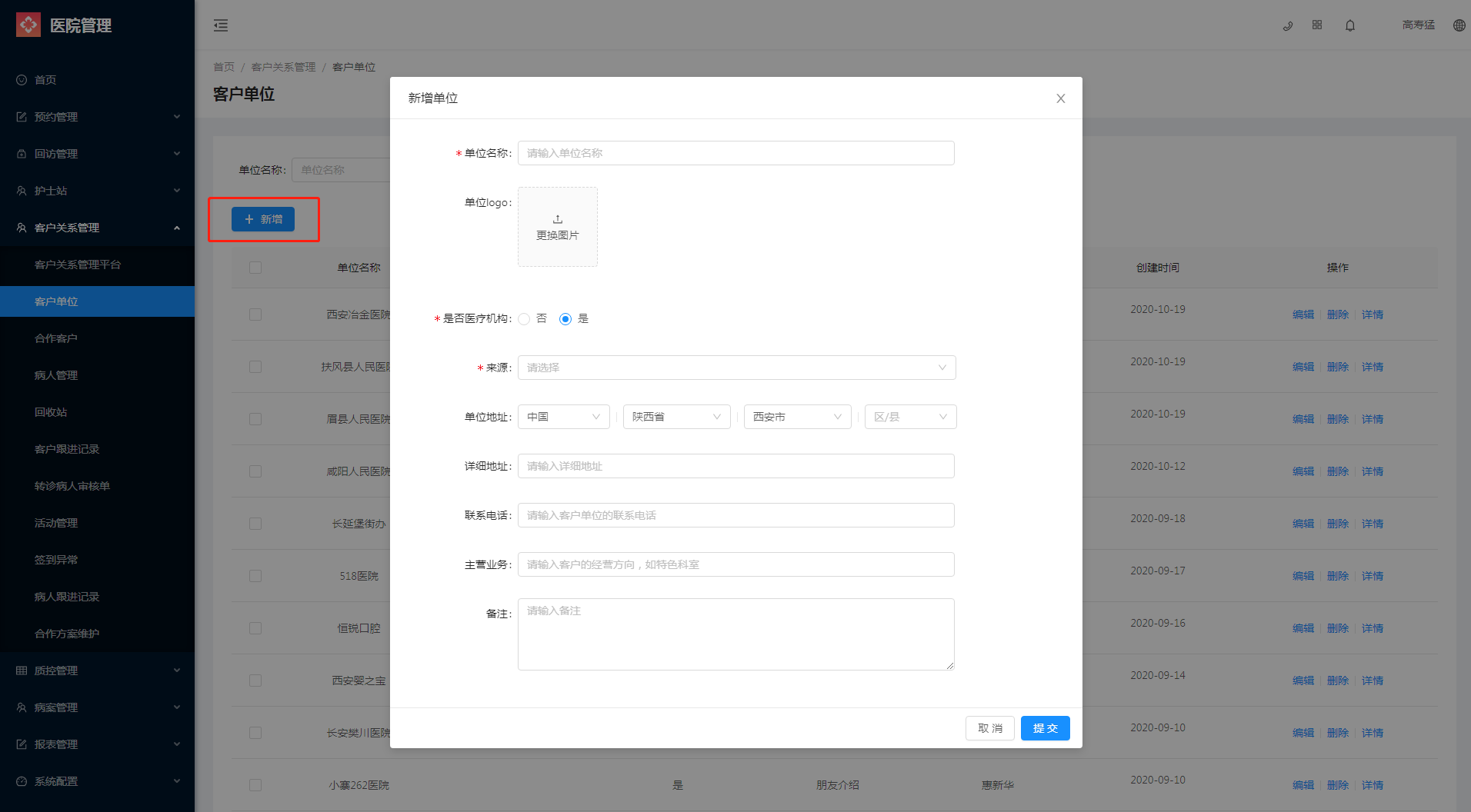
Task: Open the 来源 dropdown
Action: pos(737,368)
